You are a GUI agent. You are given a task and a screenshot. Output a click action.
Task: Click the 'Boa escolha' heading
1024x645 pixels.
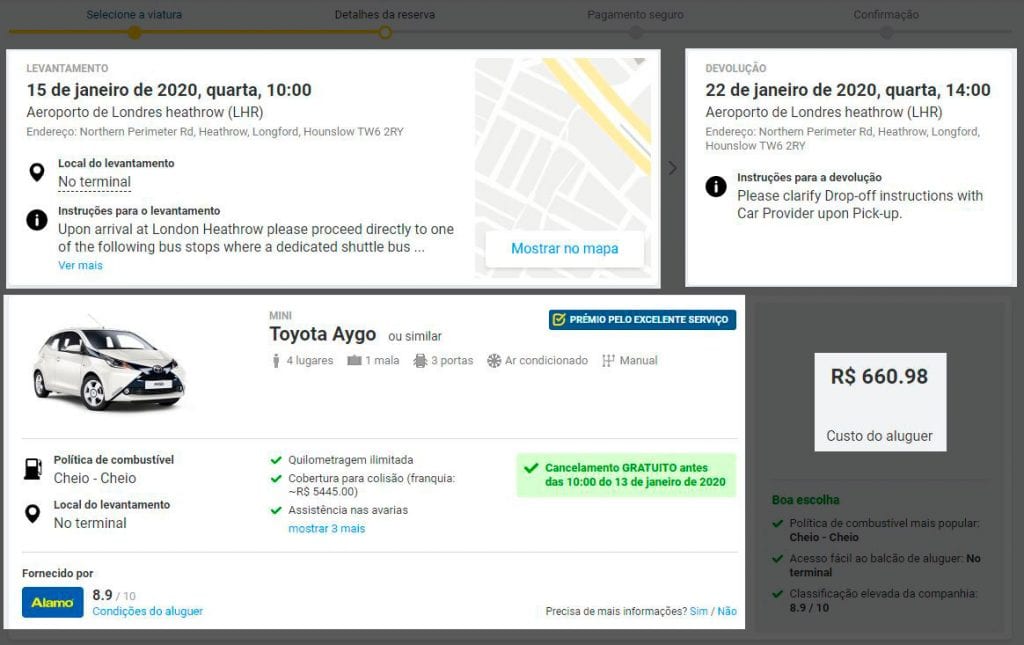(805, 500)
